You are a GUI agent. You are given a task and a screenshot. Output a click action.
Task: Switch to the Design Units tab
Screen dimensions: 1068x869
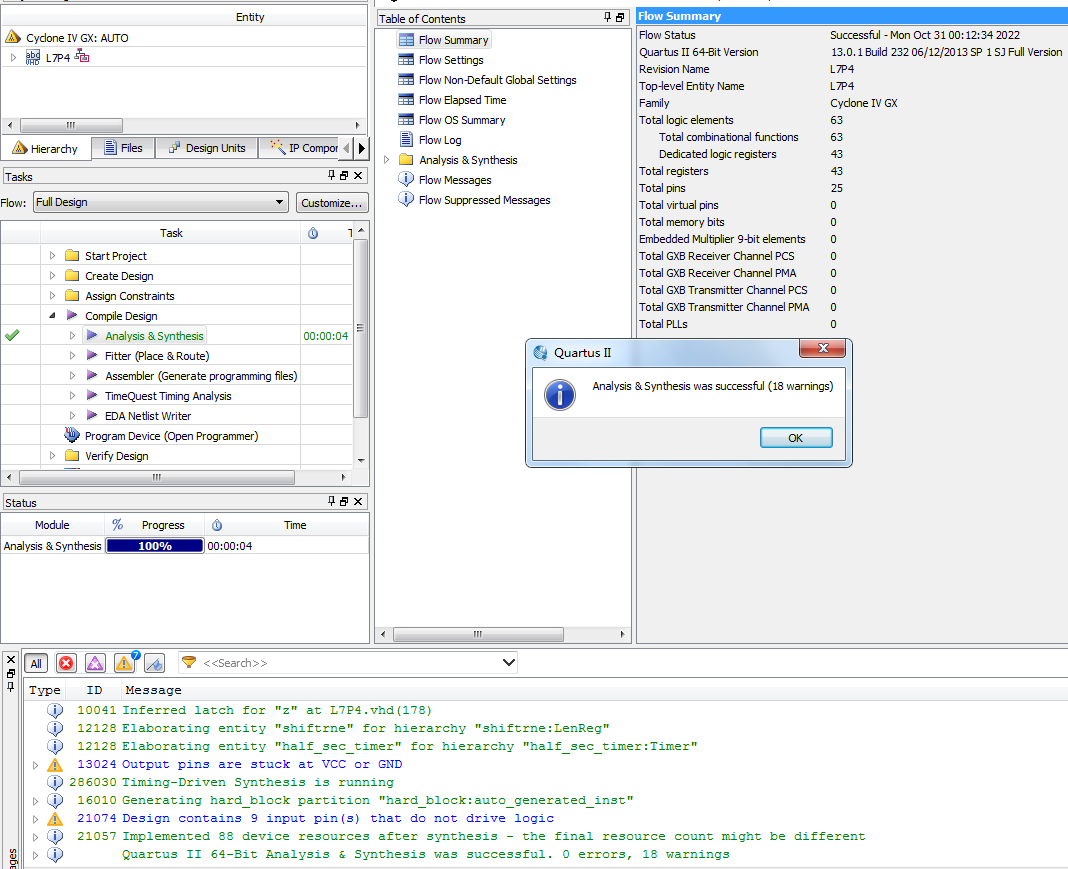pos(207,148)
